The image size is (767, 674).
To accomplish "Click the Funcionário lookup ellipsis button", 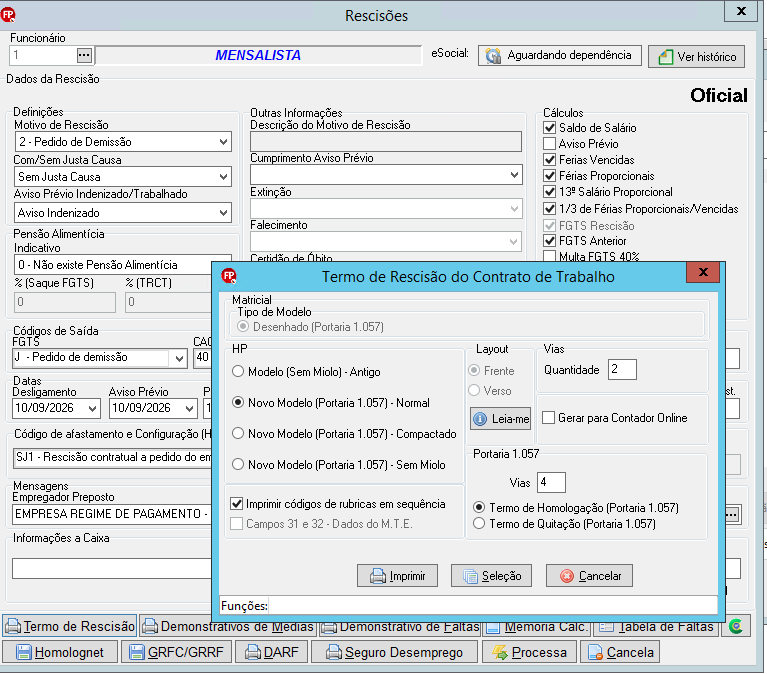I will click(84, 55).
